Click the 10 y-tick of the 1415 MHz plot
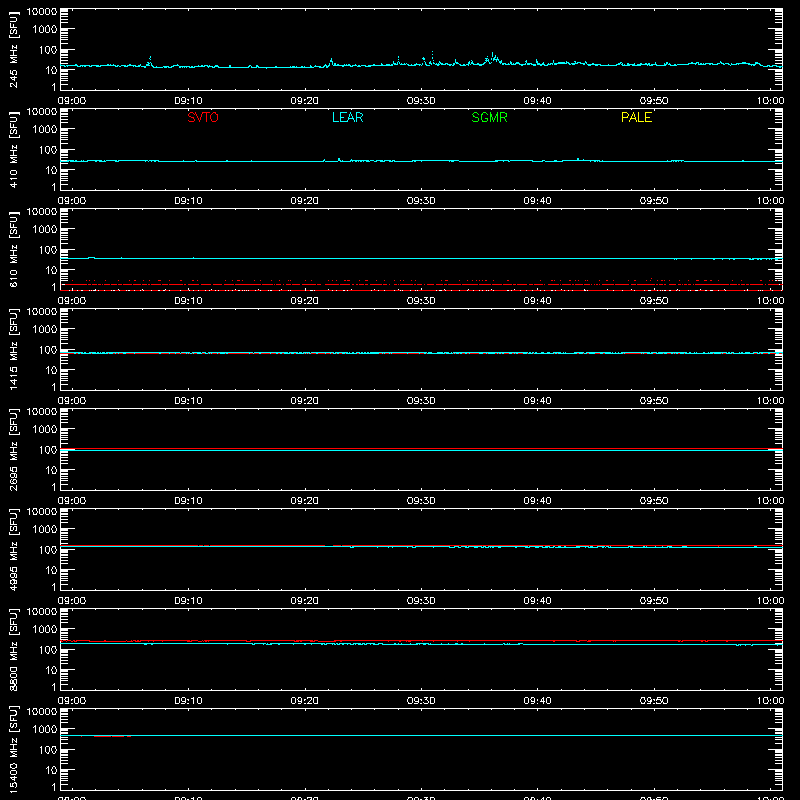The width and height of the screenshot is (800, 800). click(x=51, y=370)
